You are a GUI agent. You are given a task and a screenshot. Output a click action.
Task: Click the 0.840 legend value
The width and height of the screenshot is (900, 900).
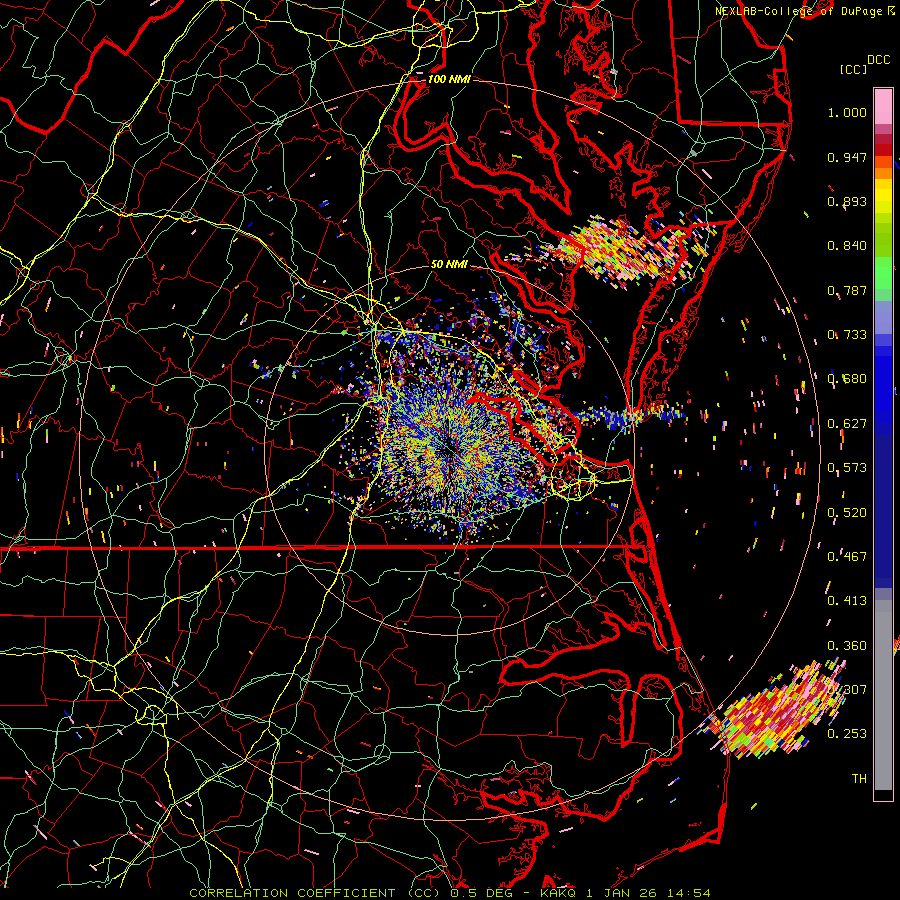(x=847, y=246)
